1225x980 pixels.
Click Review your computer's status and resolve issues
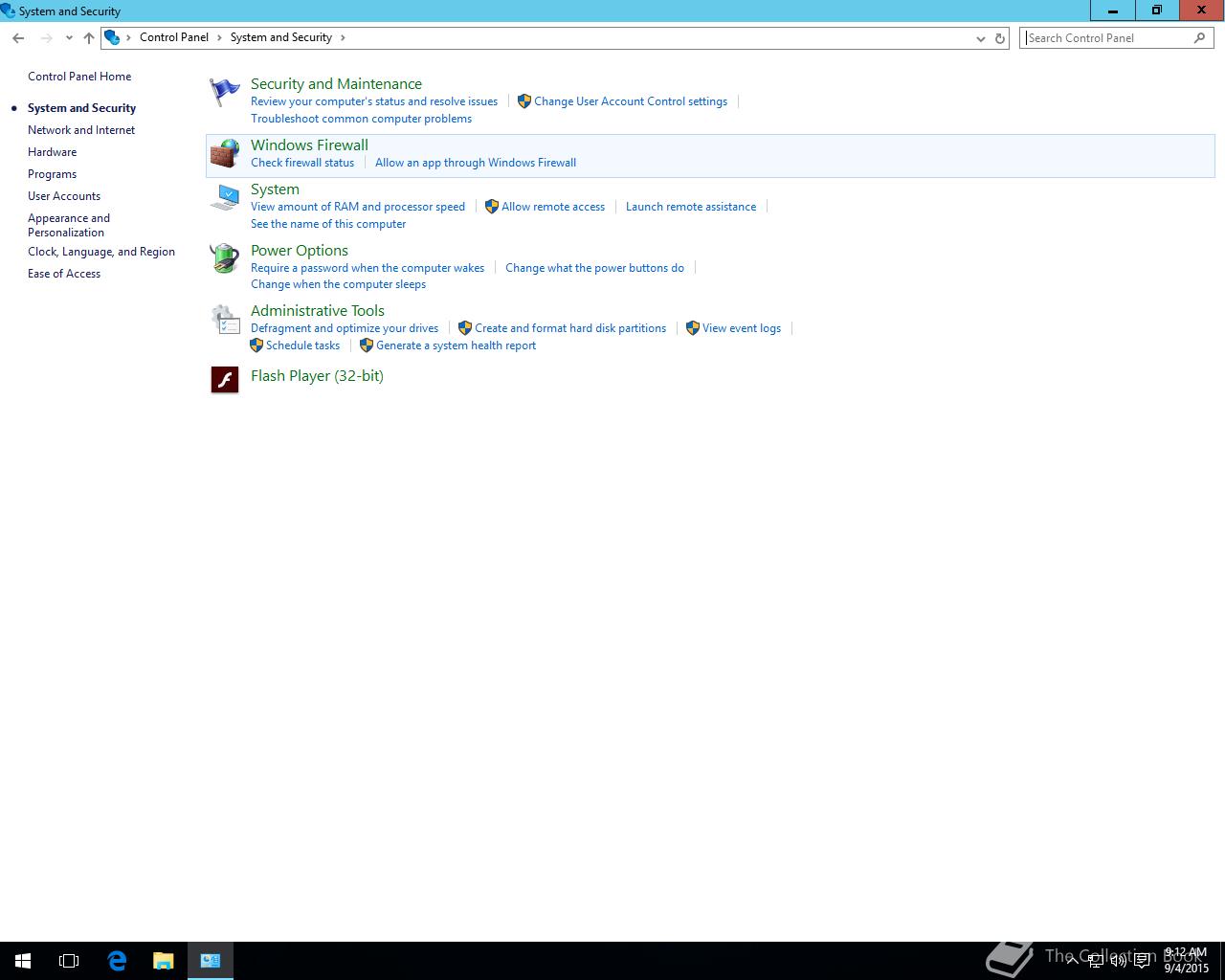374,101
